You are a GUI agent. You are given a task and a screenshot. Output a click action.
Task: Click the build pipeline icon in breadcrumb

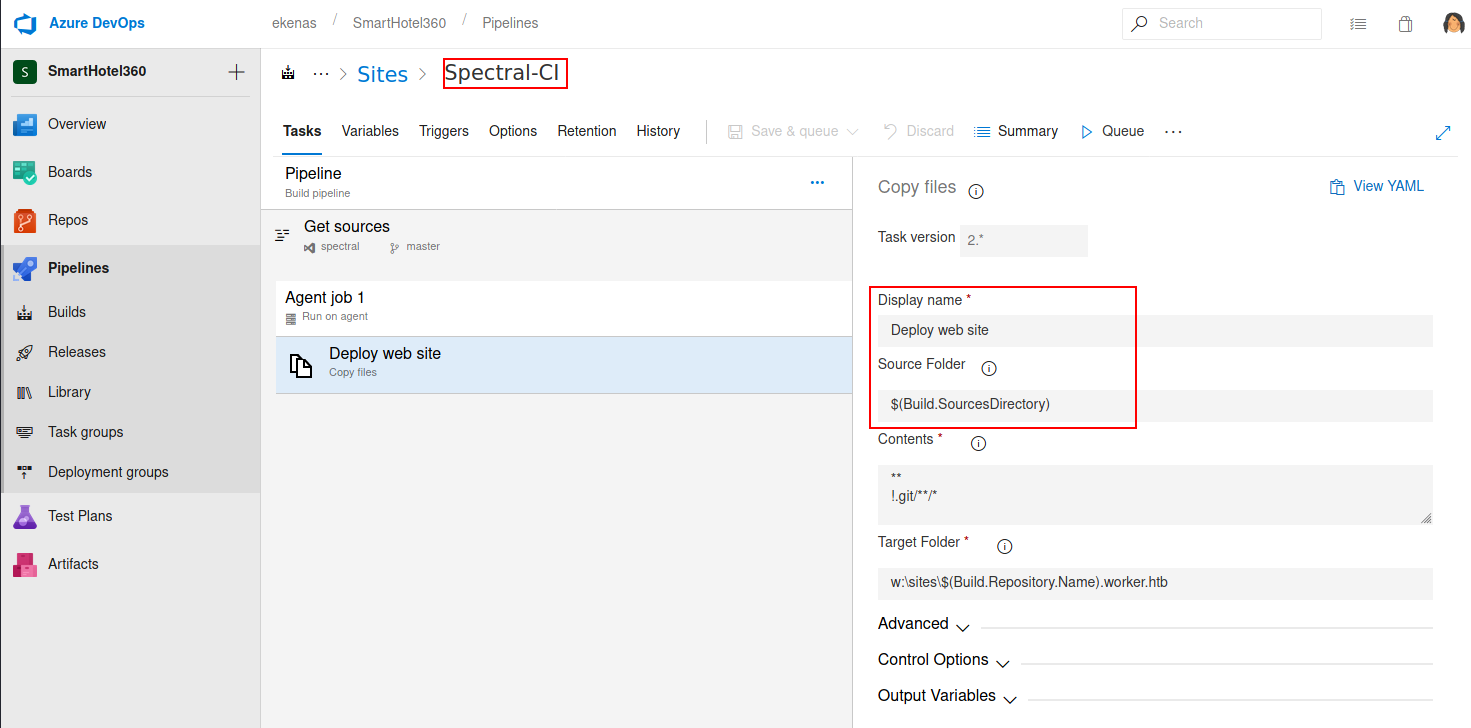click(289, 73)
